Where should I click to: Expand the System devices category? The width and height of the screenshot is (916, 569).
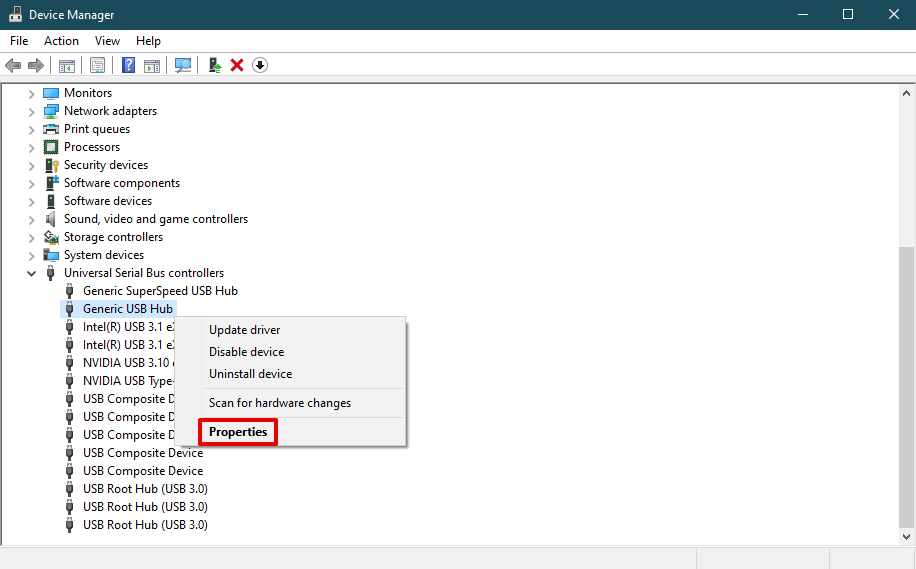pyautogui.click(x=32, y=256)
